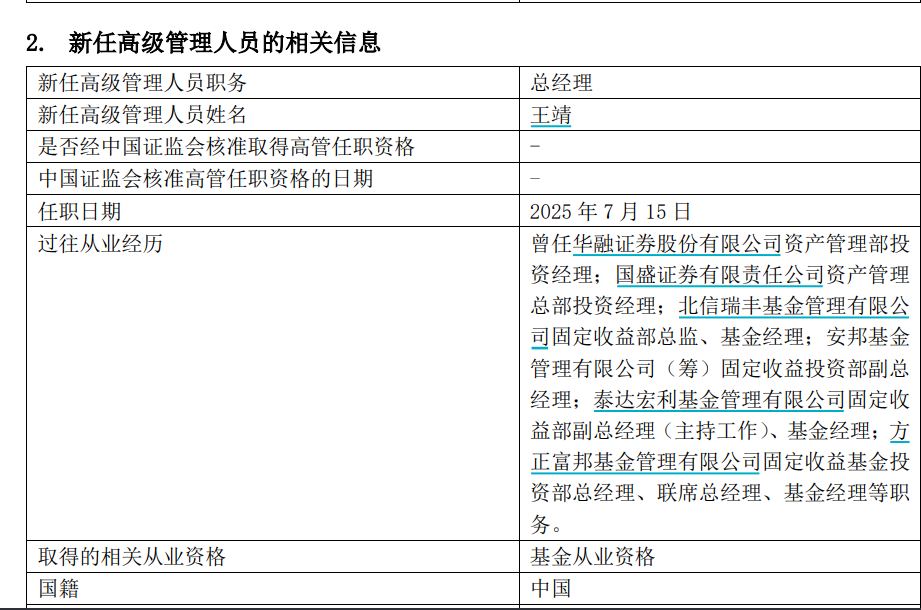Select the value cell 总经理

click(x=720, y=83)
